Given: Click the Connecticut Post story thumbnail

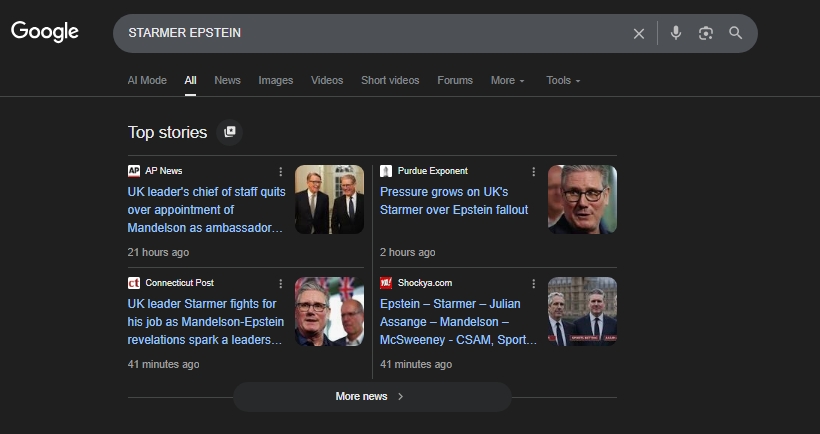Looking at the screenshot, I should [x=329, y=312].
